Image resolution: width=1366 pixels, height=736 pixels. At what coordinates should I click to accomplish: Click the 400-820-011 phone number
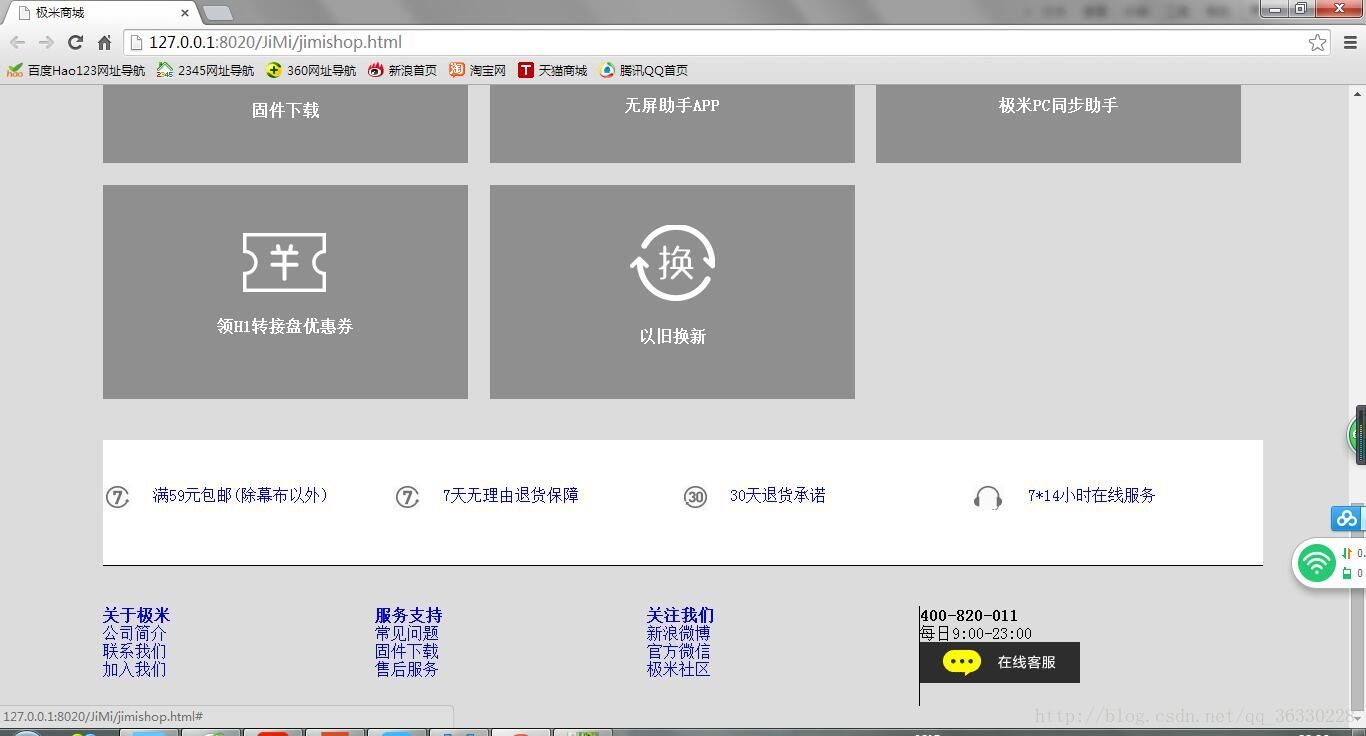969,615
